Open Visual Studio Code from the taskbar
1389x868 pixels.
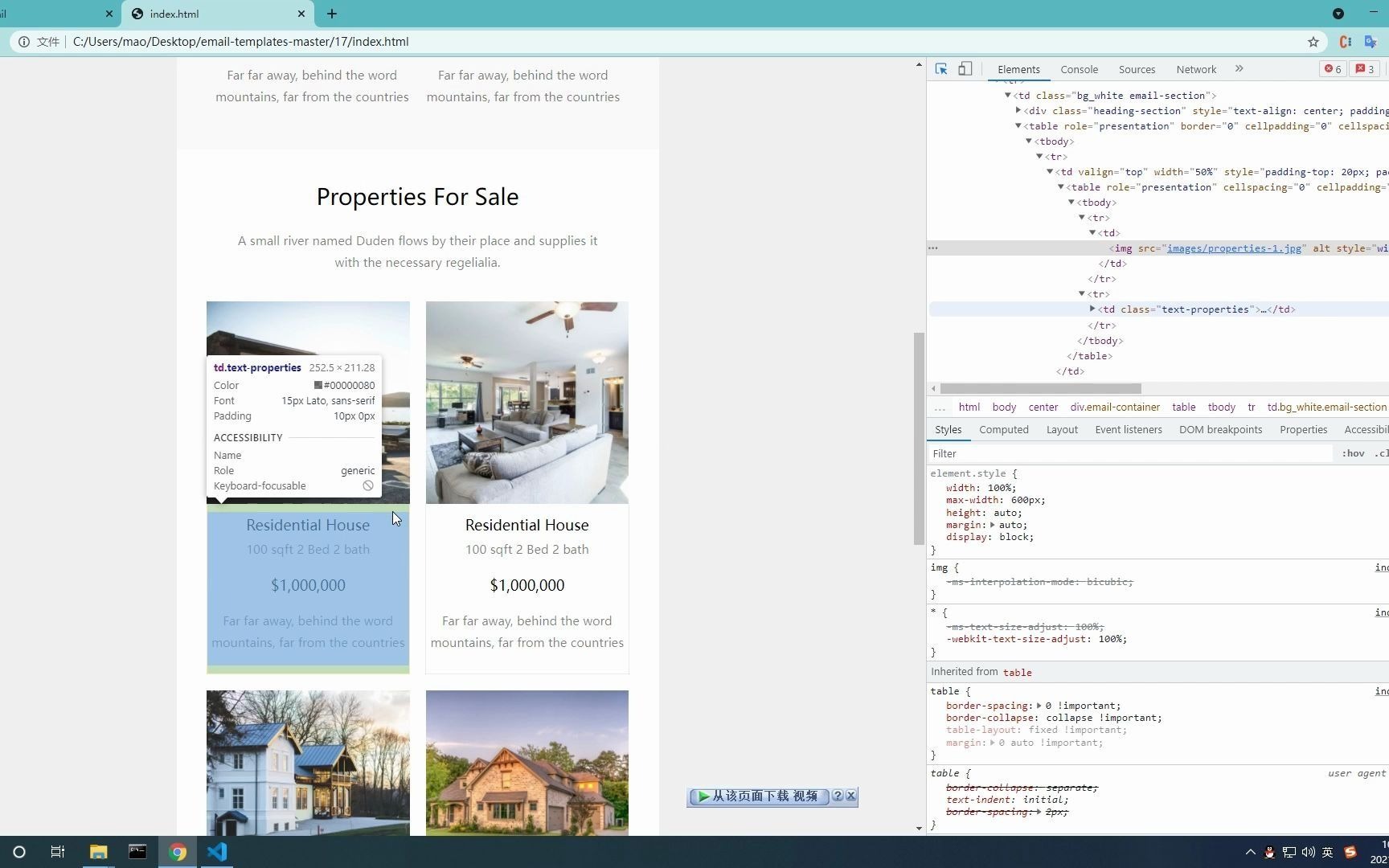click(216, 852)
